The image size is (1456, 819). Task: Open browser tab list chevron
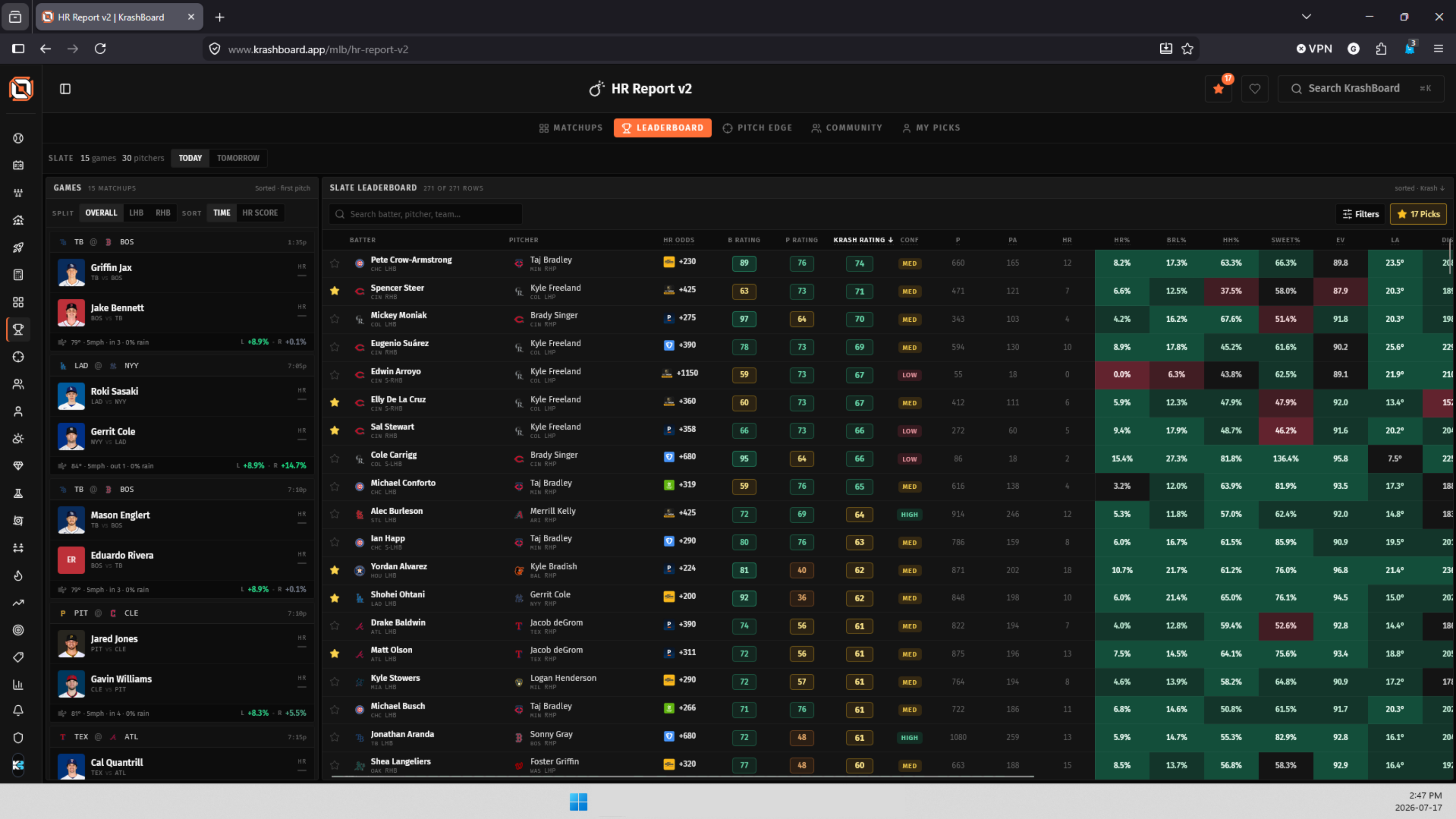pos(1306,16)
